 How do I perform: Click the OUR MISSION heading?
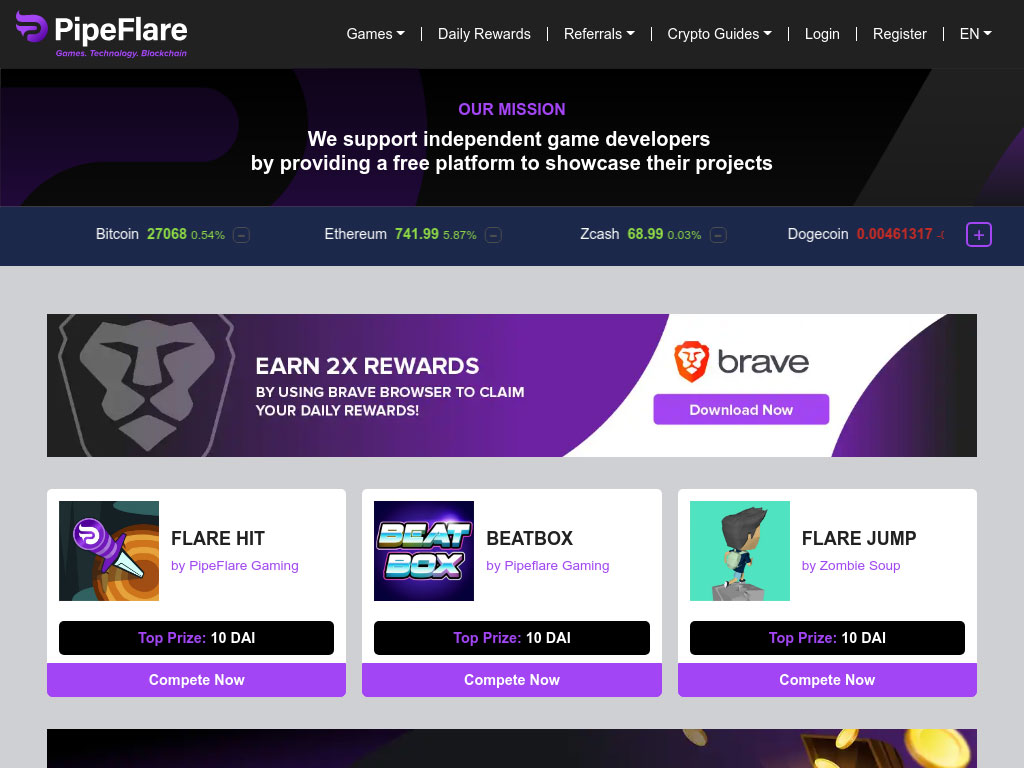pos(512,109)
